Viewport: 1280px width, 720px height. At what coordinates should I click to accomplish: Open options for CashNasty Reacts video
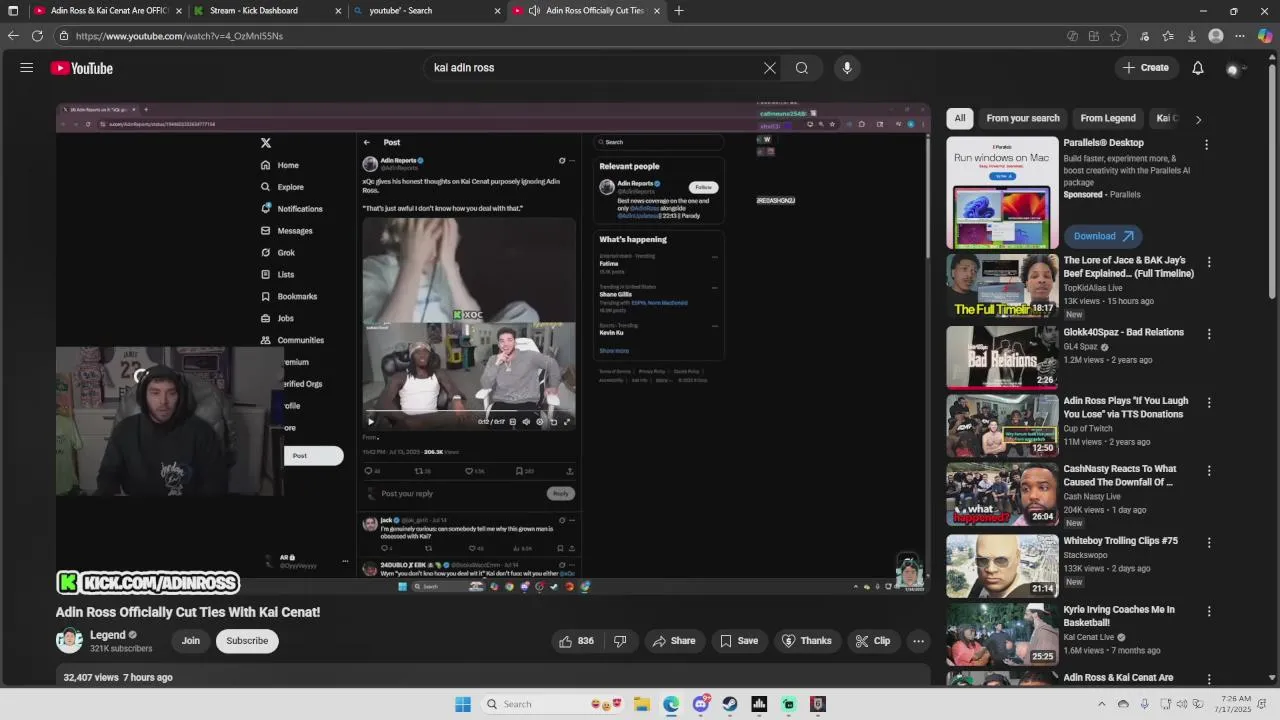pyautogui.click(x=1209, y=471)
